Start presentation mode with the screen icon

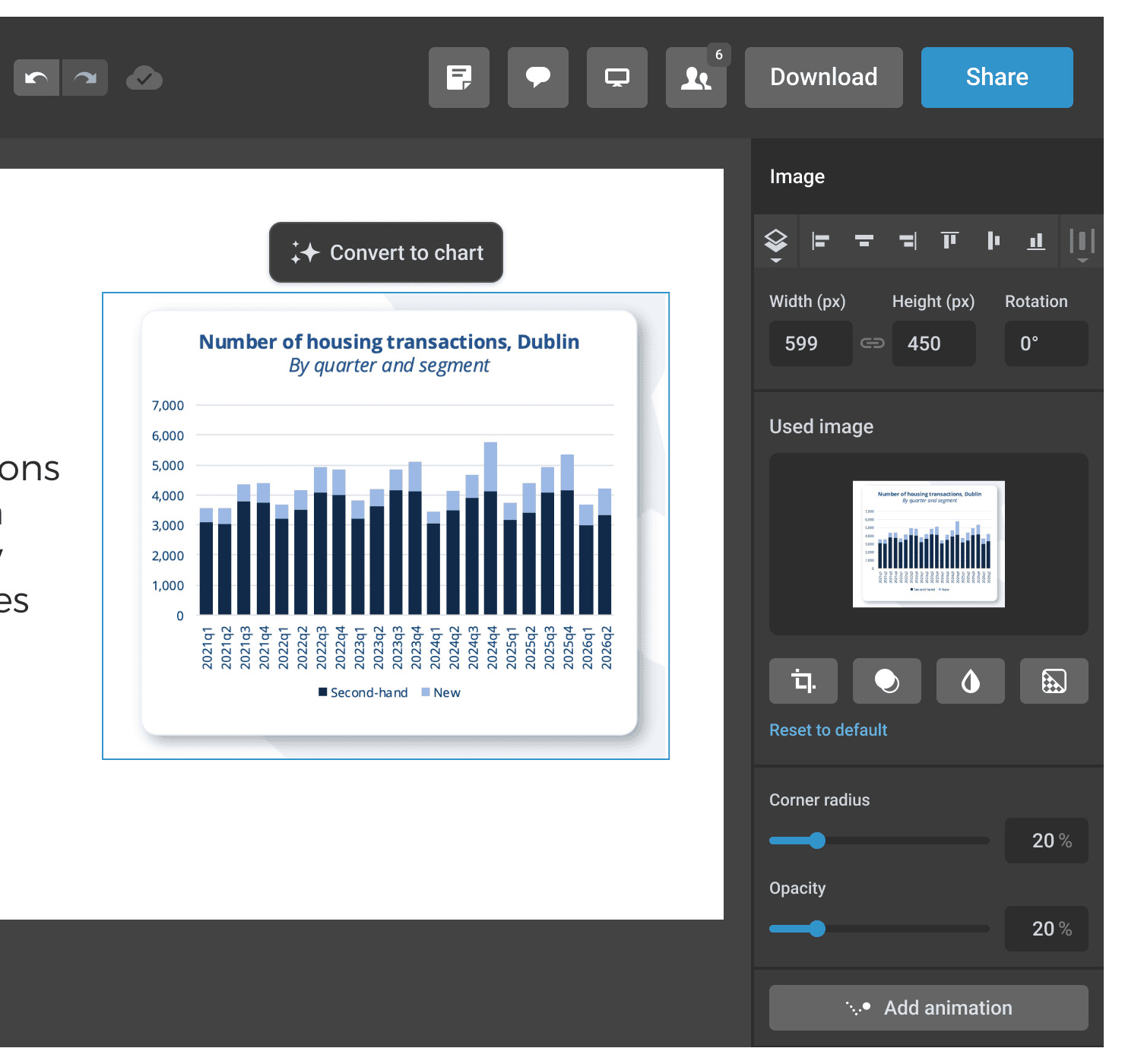click(x=617, y=78)
